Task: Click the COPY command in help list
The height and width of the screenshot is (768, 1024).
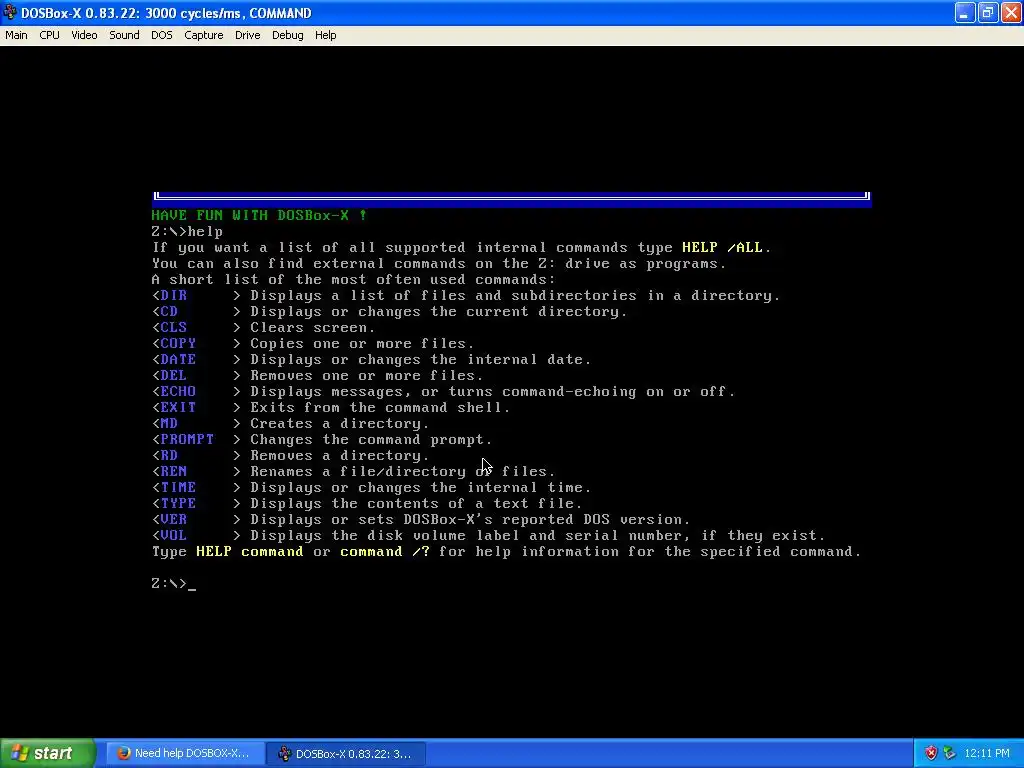Action: click(178, 344)
